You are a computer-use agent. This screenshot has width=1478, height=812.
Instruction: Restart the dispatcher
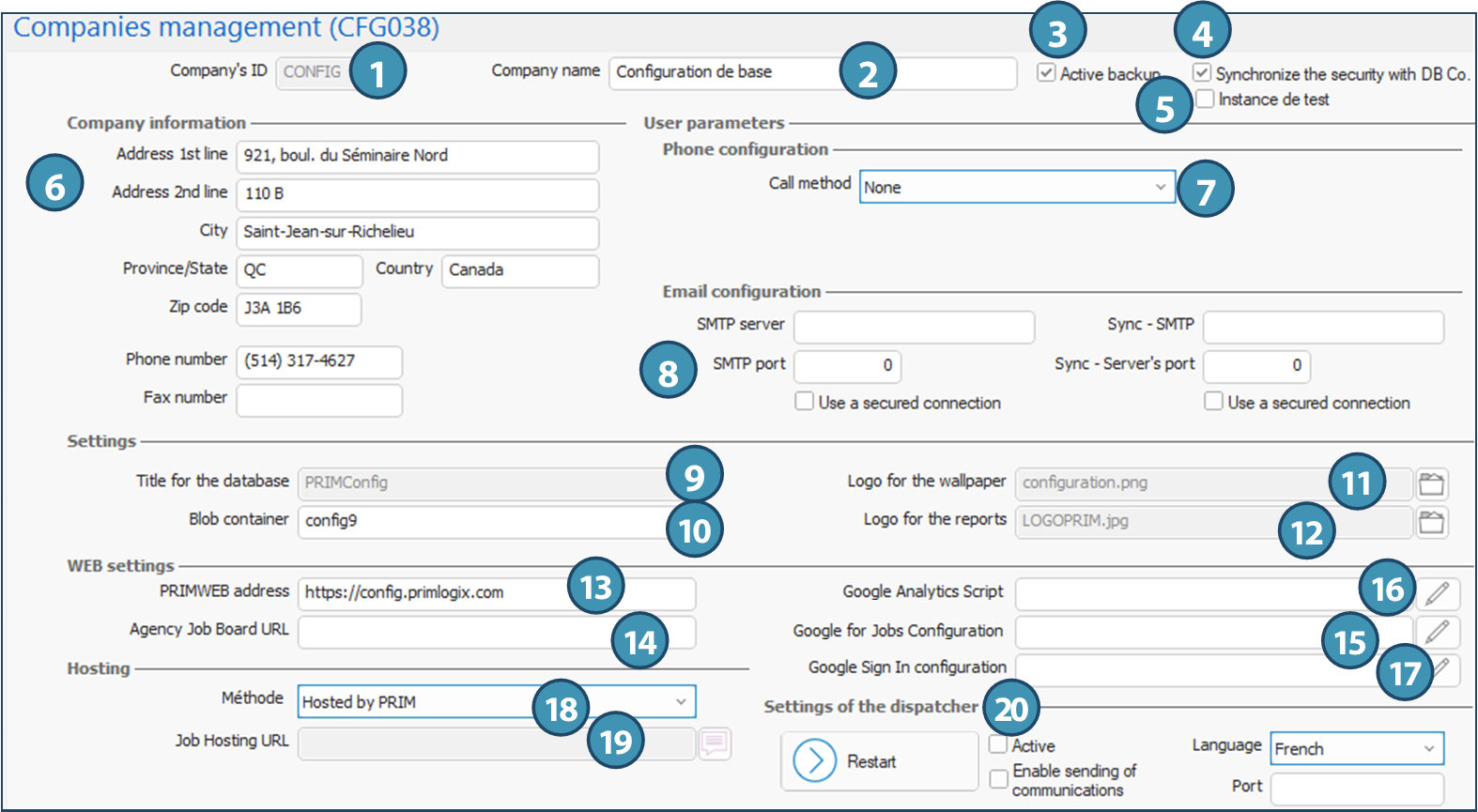[879, 761]
